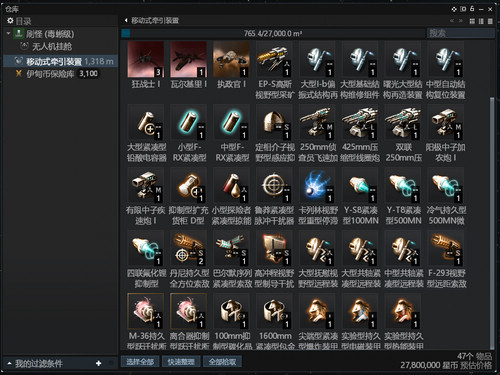Collapse the 刷怪 ship tree node
The image size is (500, 375).
click(x=8, y=33)
